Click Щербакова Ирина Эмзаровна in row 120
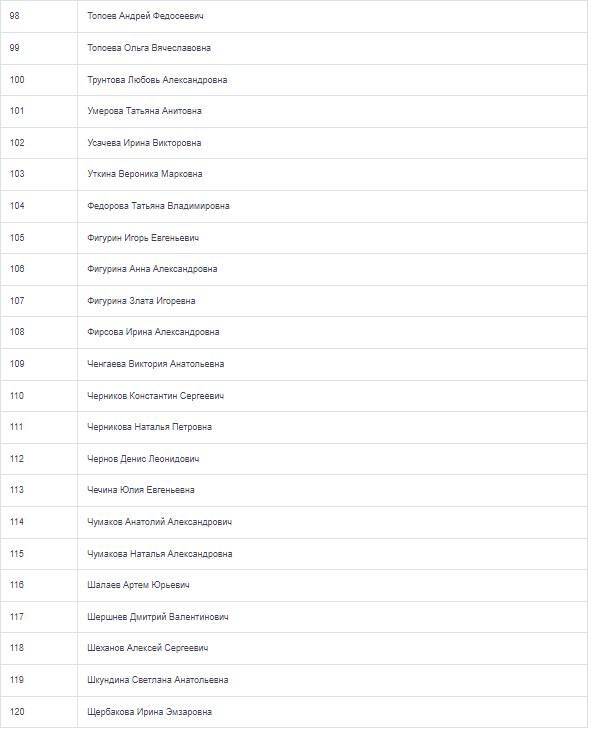The width and height of the screenshot is (595, 733). point(150,711)
